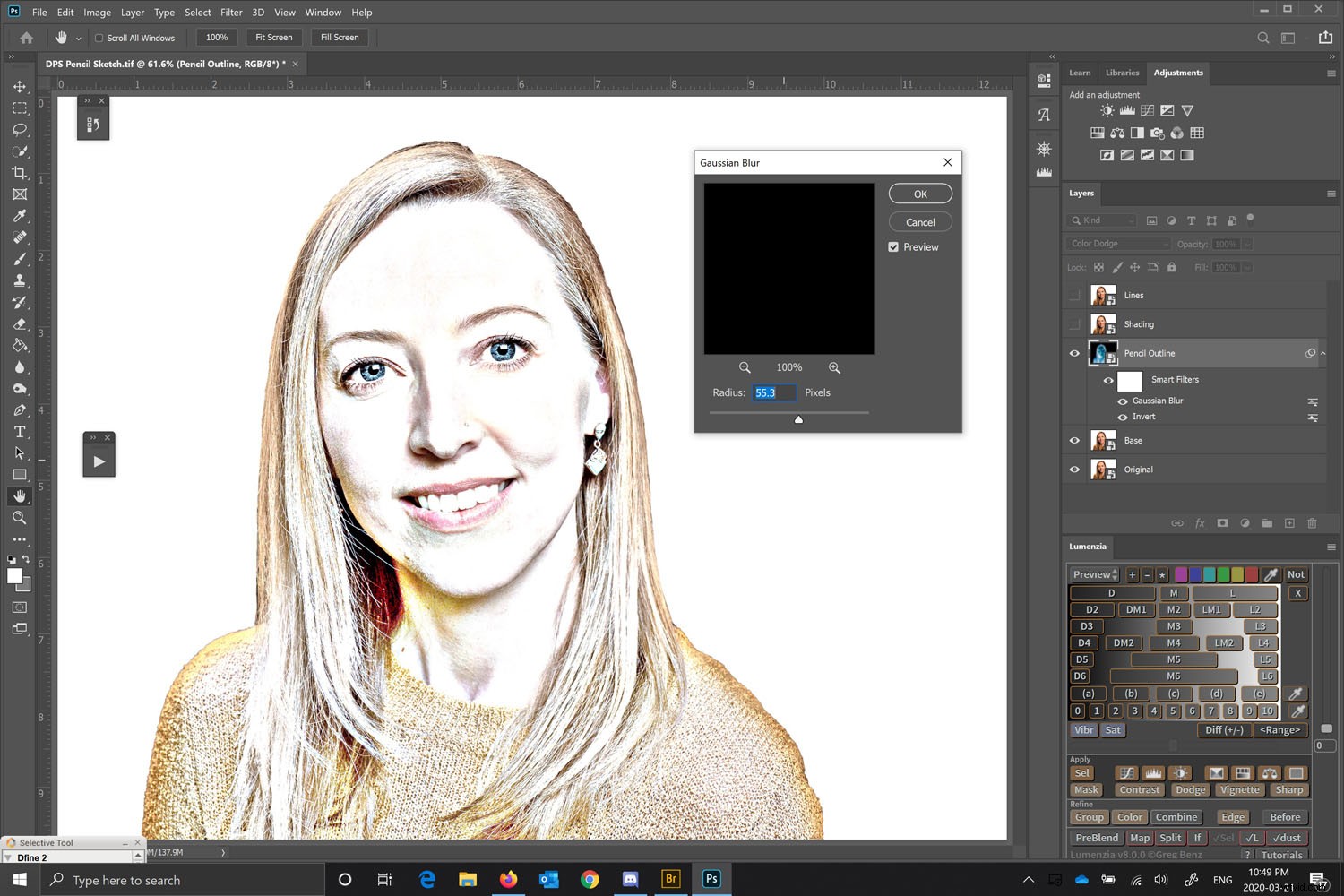Click OK in the Gaussian Blur dialog

(x=919, y=193)
